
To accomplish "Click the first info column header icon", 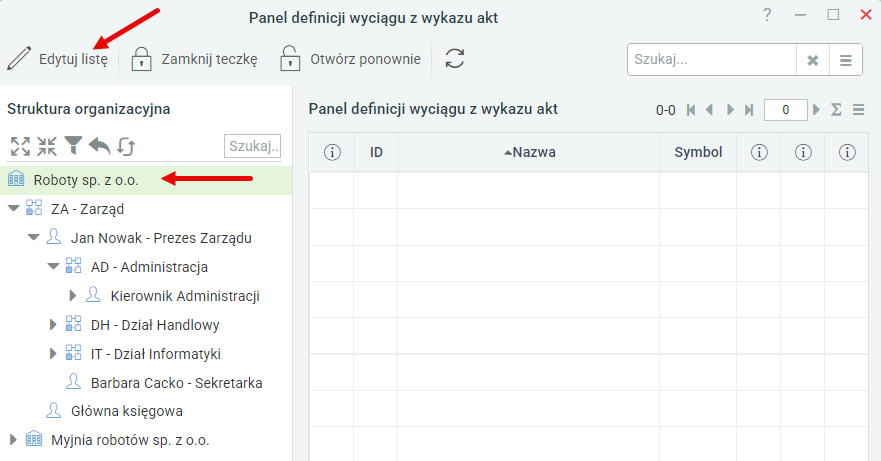I will click(x=332, y=152).
